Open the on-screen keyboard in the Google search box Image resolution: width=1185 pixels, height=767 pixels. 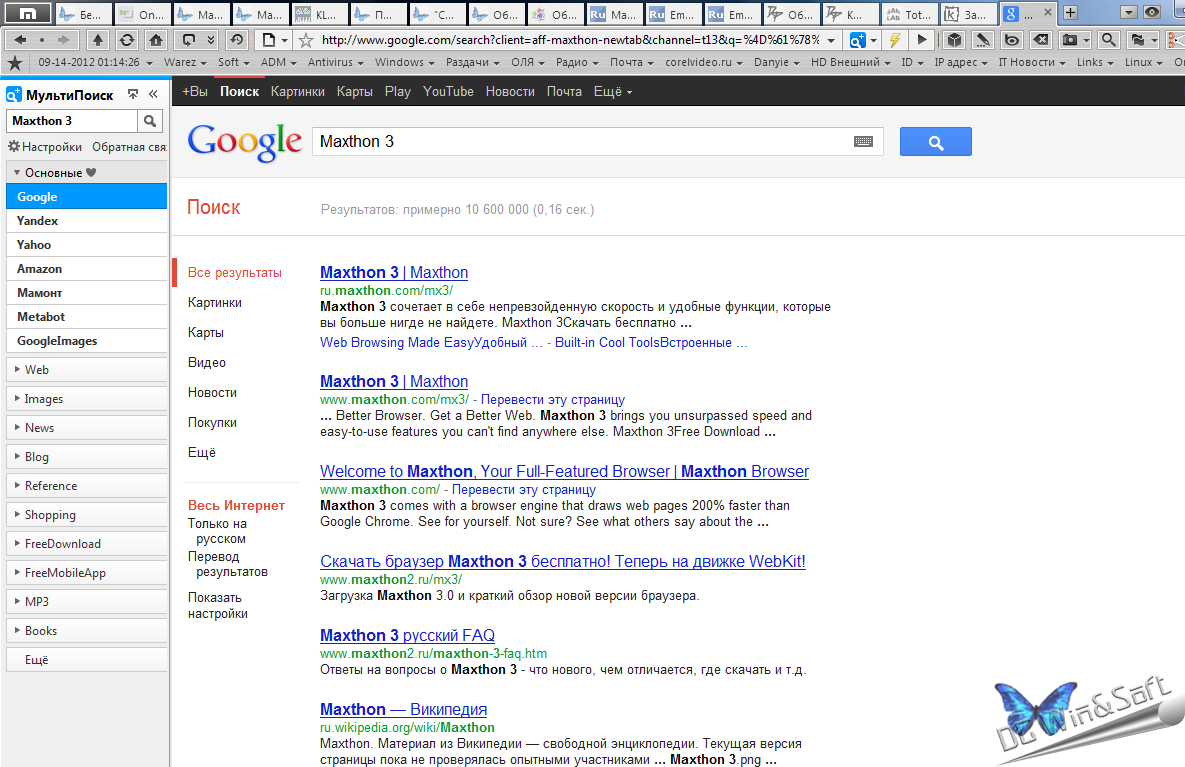pyautogui.click(x=863, y=142)
